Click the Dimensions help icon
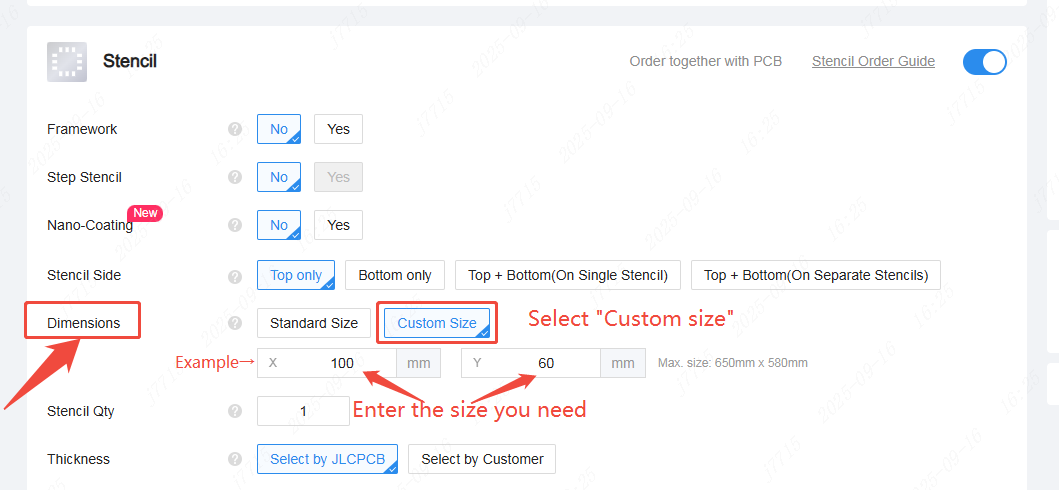This screenshot has height=490, width=1059. pos(235,323)
